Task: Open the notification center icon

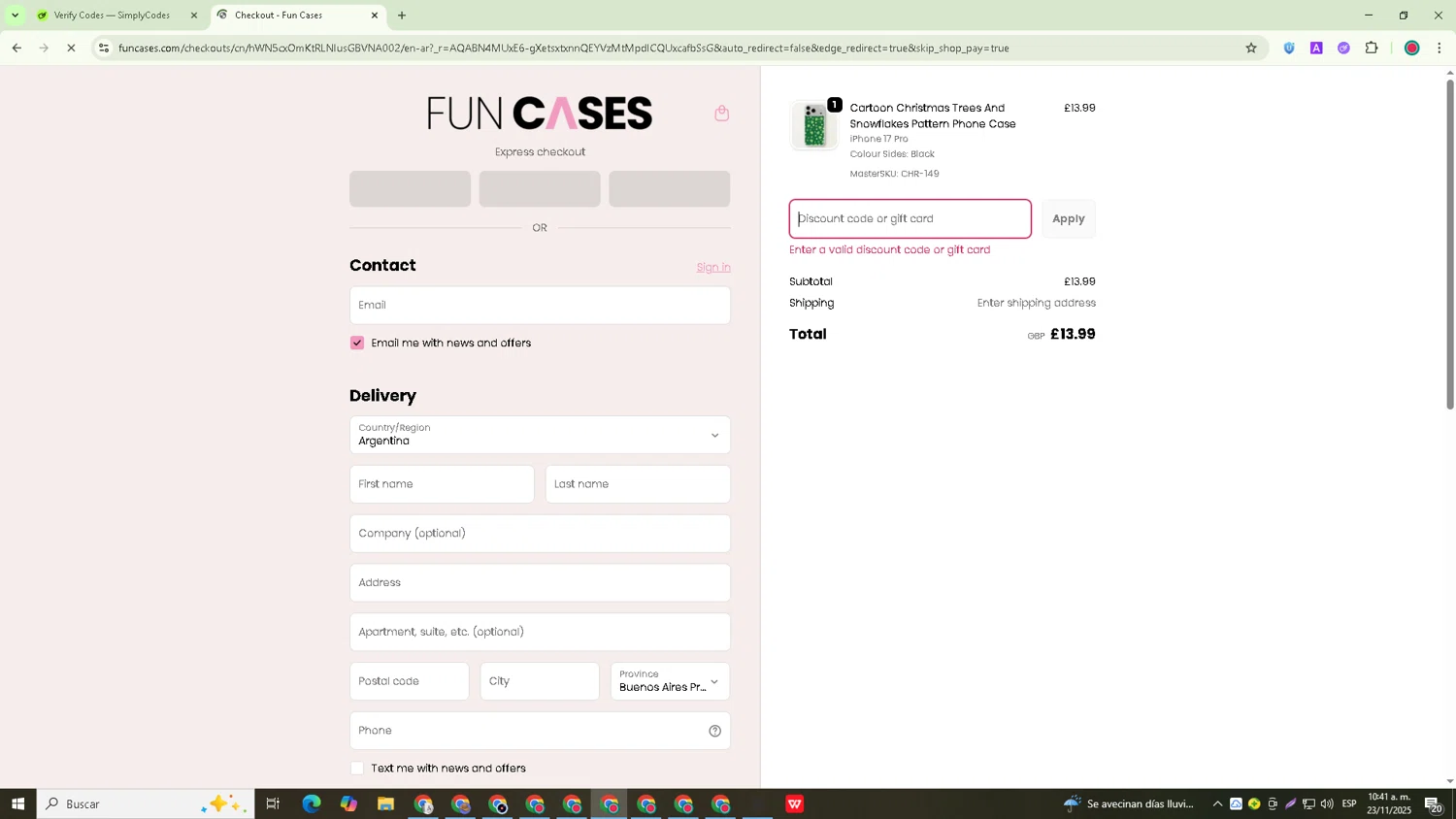Action: 1434,803
